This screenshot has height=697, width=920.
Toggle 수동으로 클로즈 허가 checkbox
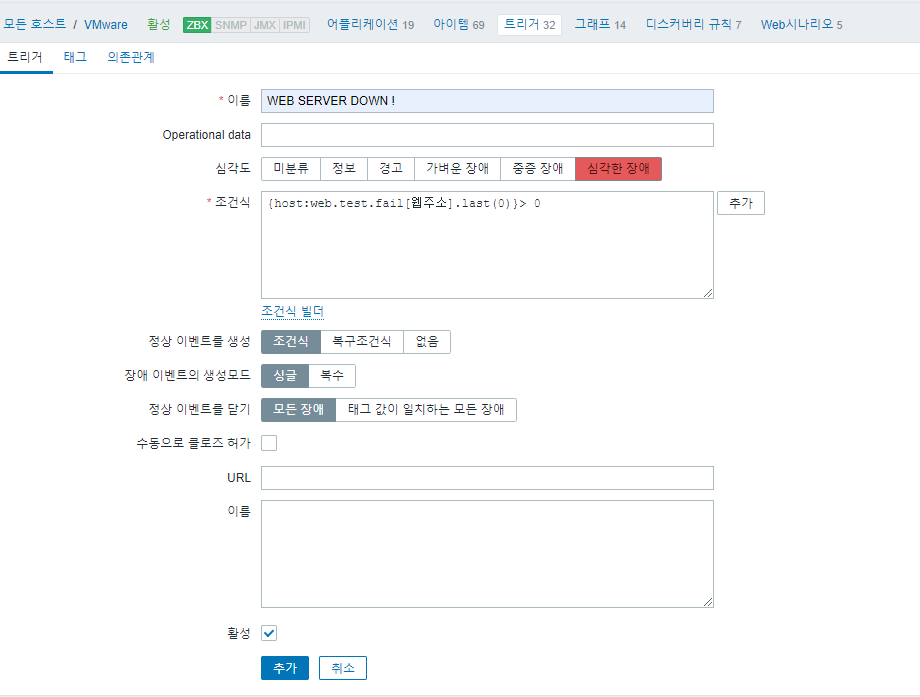[x=269, y=443]
